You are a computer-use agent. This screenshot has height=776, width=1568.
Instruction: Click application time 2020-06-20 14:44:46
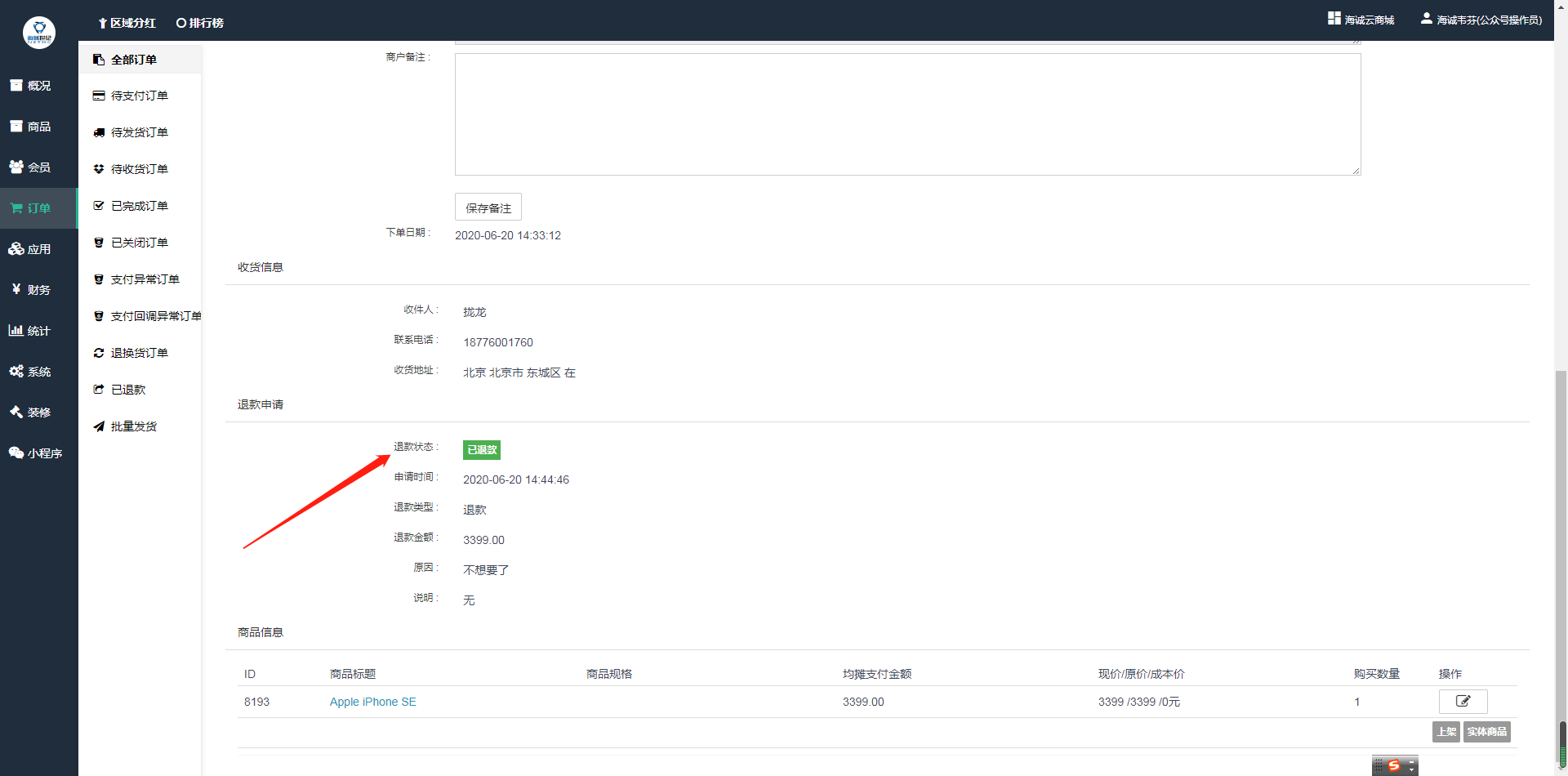pos(516,479)
